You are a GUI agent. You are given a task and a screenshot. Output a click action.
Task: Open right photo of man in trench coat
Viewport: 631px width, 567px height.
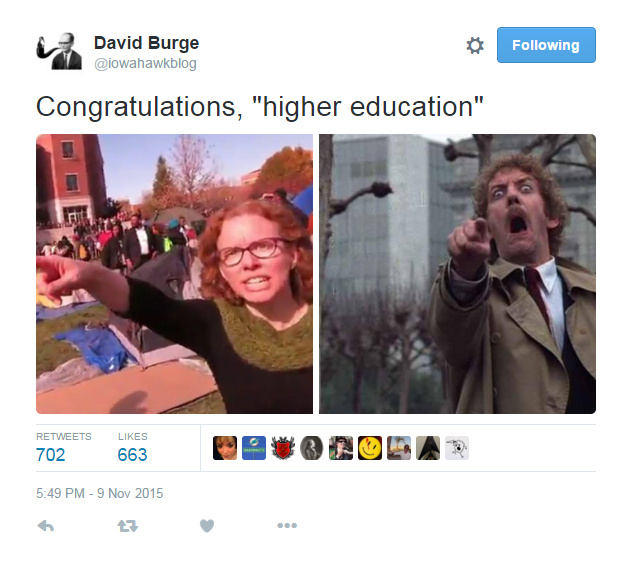click(457, 274)
